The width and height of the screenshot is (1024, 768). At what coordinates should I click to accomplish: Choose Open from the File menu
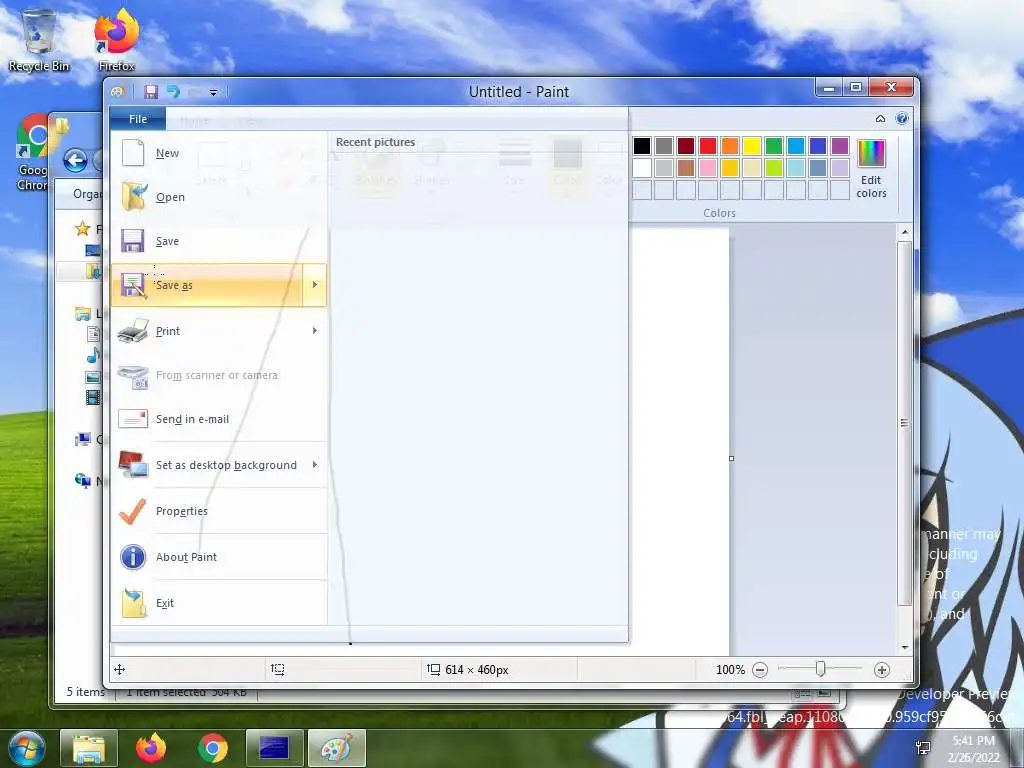click(219, 197)
